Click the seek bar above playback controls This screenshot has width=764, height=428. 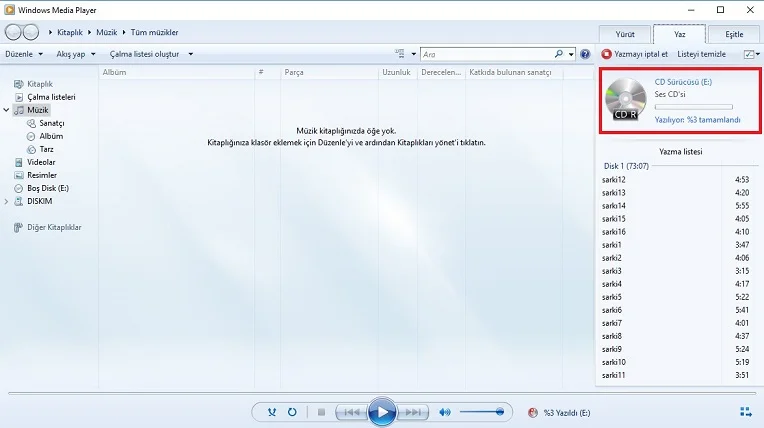[x=382, y=393]
